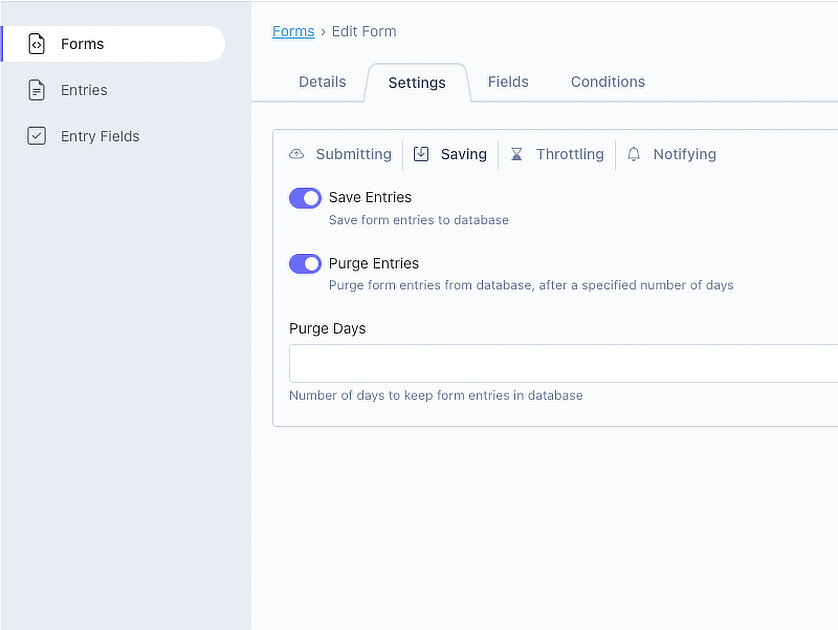Click the Submitting cloud upload icon
Screen dimensions: 838x630
coord(296,154)
